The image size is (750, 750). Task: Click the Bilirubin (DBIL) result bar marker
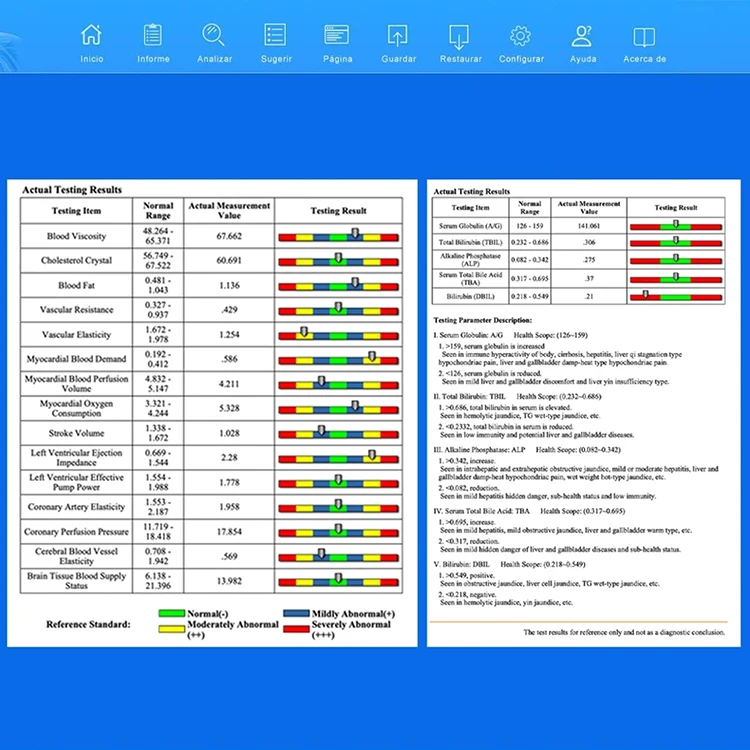(x=645, y=294)
